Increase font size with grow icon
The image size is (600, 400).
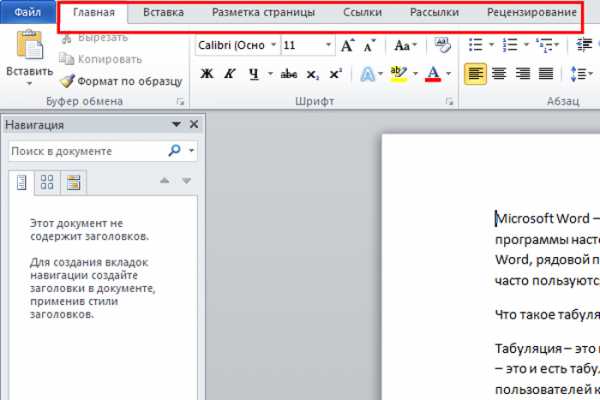click(x=347, y=46)
